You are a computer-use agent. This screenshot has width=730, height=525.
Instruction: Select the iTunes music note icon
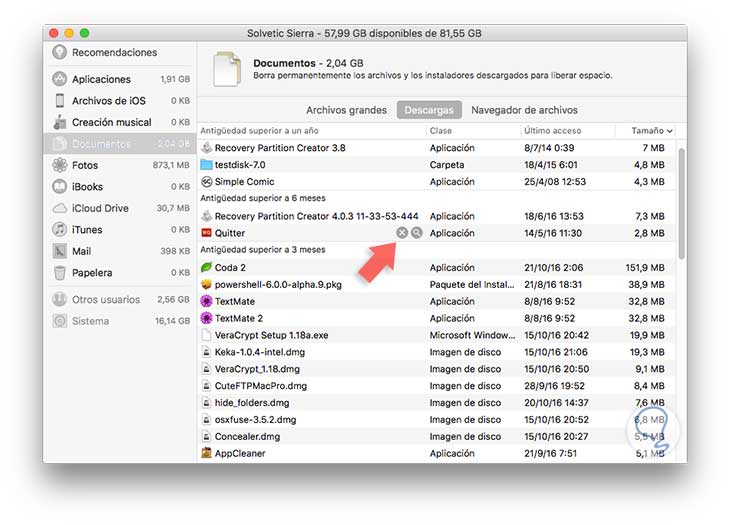tap(60, 229)
